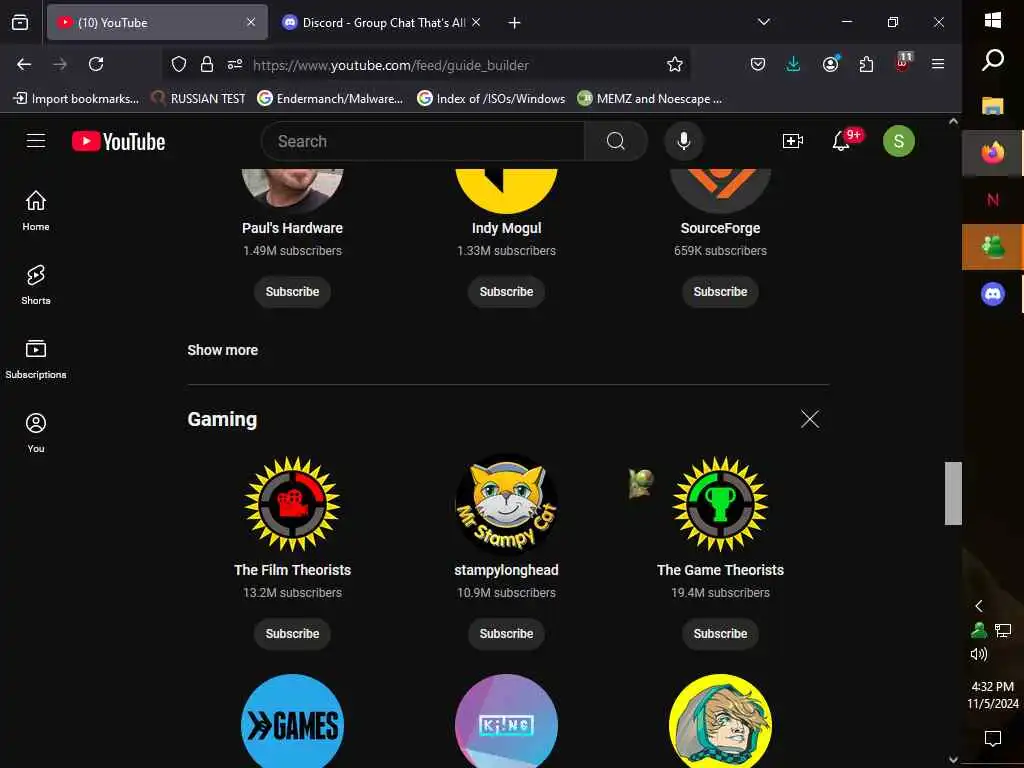
Task: Open the You section in sidebar
Action: pyautogui.click(x=36, y=432)
